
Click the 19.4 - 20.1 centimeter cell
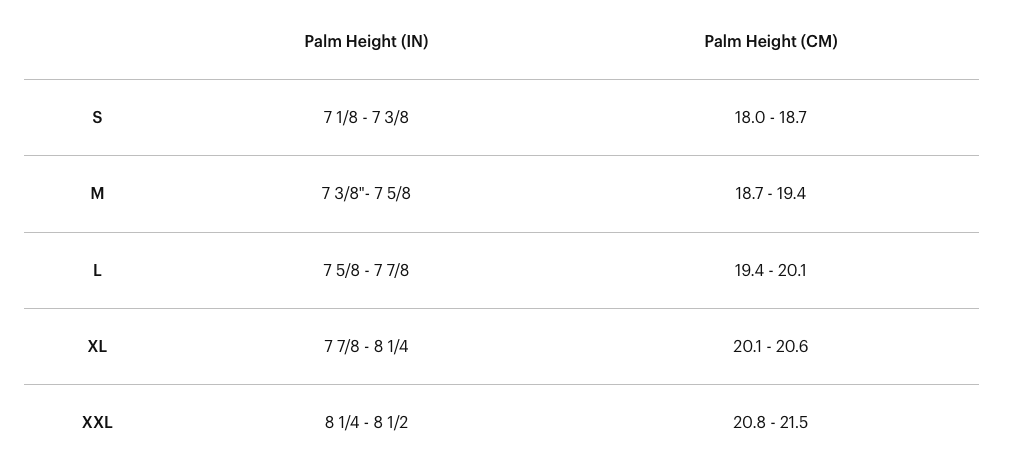(x=770, y=270)
